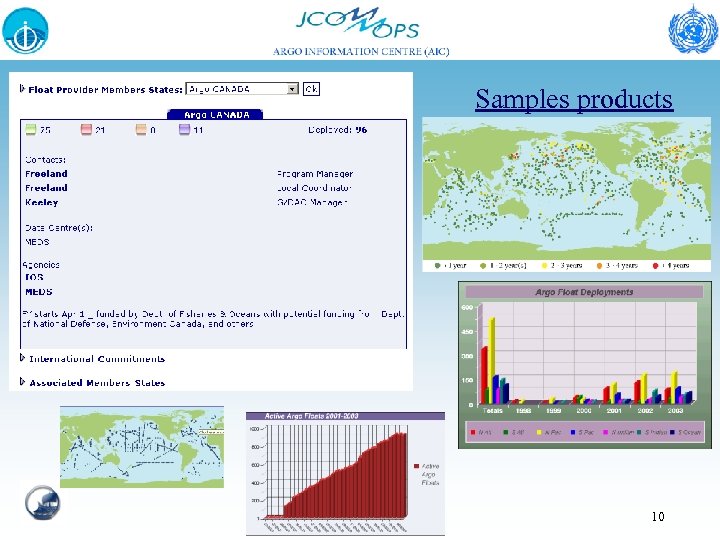The height and width of the screenshot is (540, 720).
Task: Open the Float Provider Members States dropdown
Action: 242,89
